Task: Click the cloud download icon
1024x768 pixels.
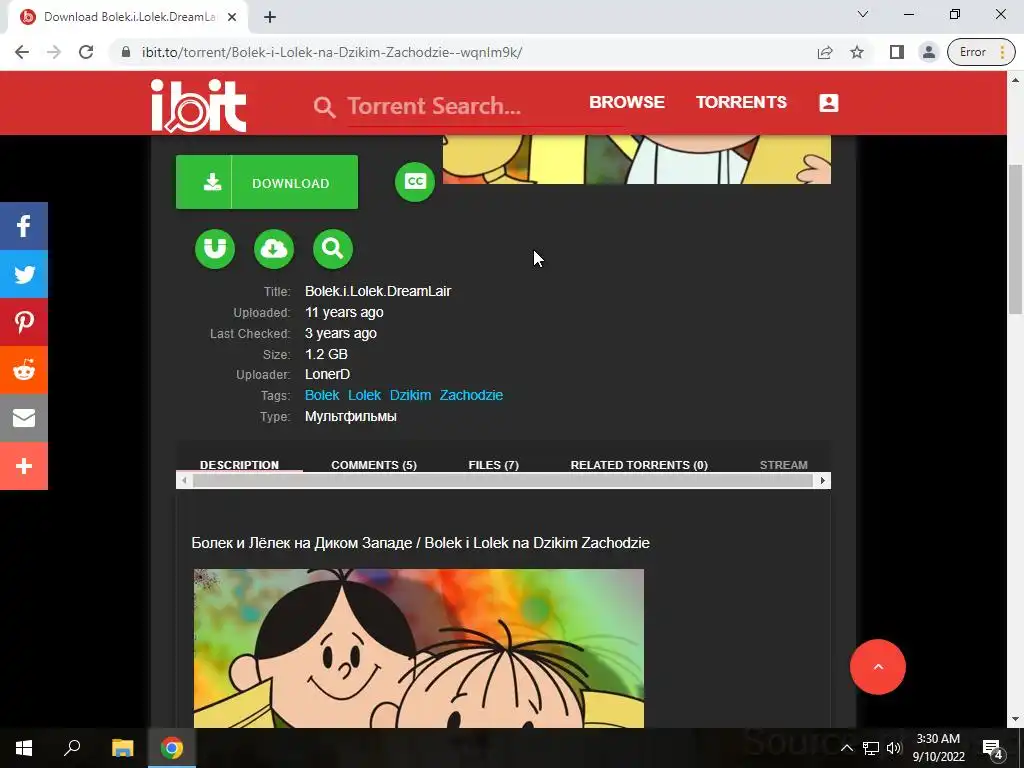Action: pos(274,249)
